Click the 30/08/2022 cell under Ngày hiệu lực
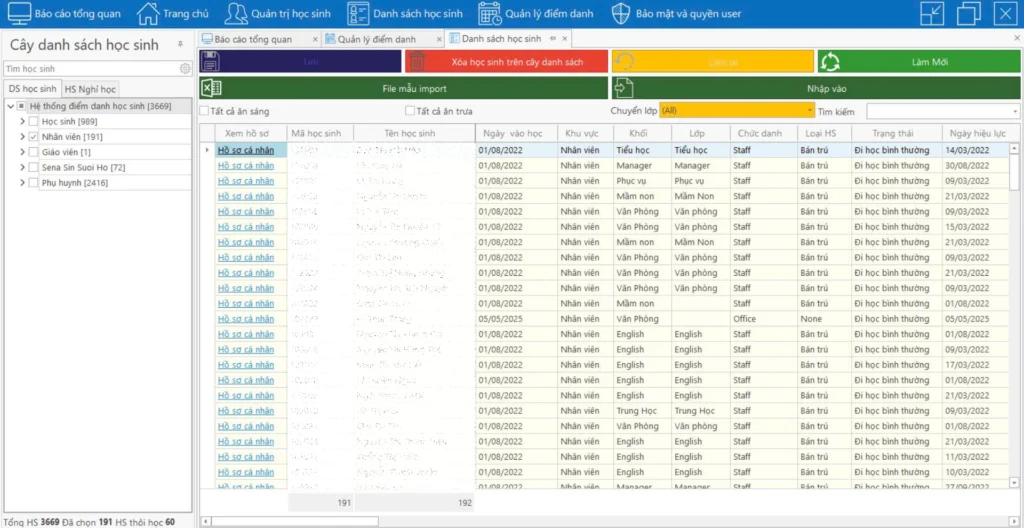This screenshot has height=528, width=1024. [976, 165]
